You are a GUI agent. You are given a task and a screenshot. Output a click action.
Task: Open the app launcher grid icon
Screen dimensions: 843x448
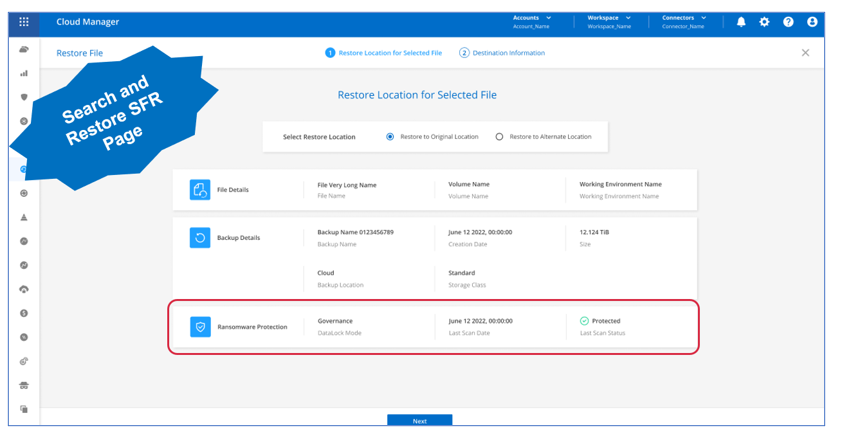point(24,21)
